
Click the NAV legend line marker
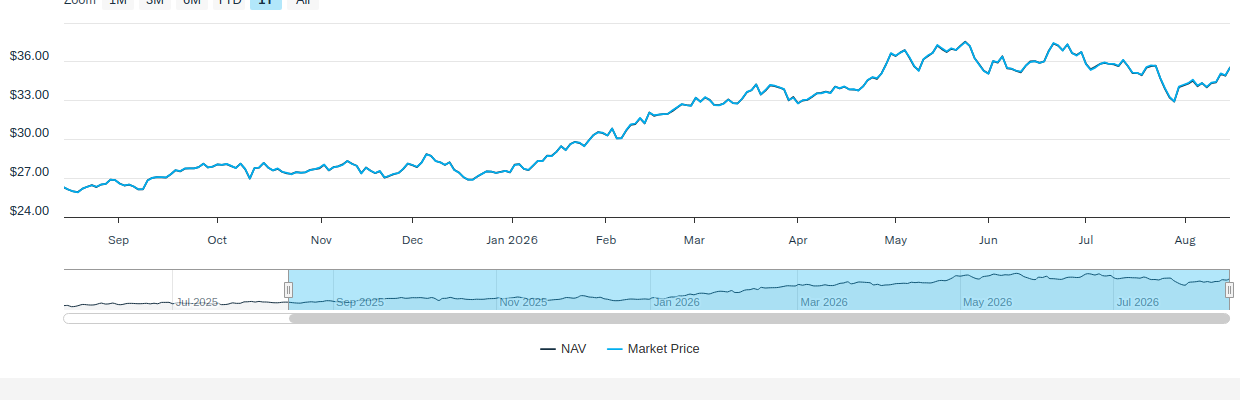[x=548, y=349]
